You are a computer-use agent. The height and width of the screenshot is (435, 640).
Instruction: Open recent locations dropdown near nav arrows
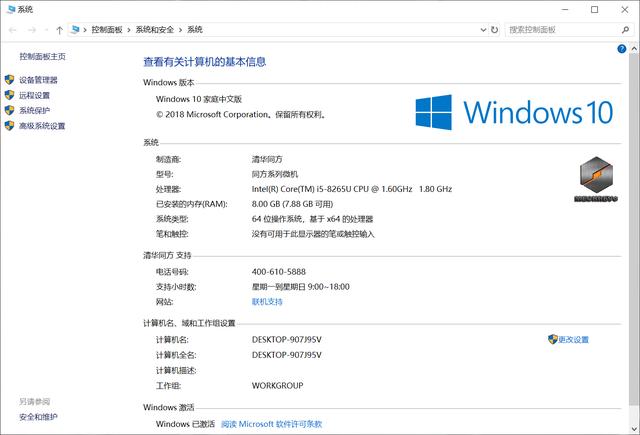46,30
